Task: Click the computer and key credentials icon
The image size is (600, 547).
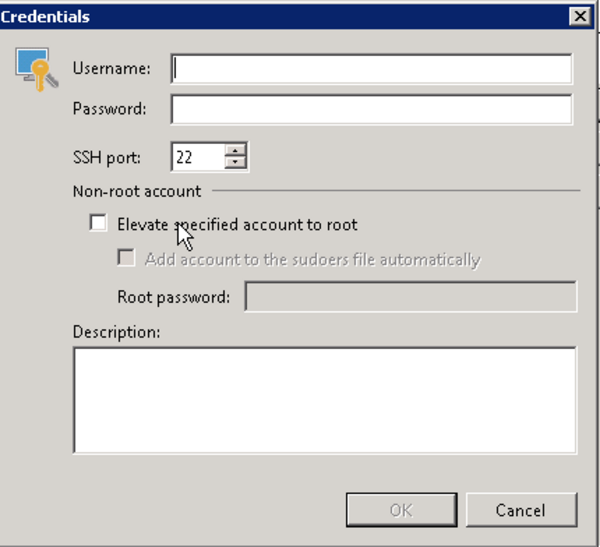Action: coord(33,68)
